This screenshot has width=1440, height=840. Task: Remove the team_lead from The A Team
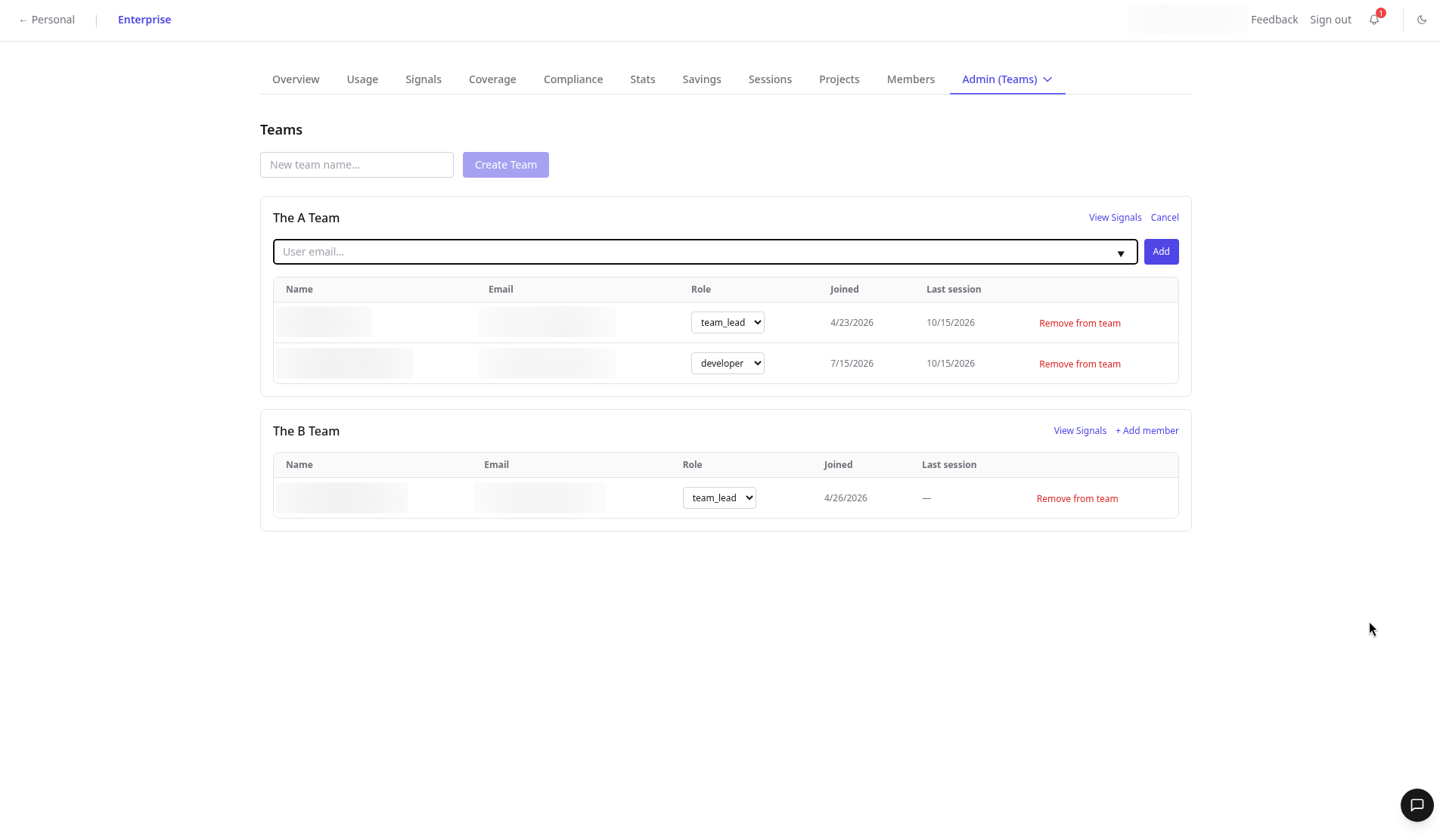click(x=1080, y=323)
